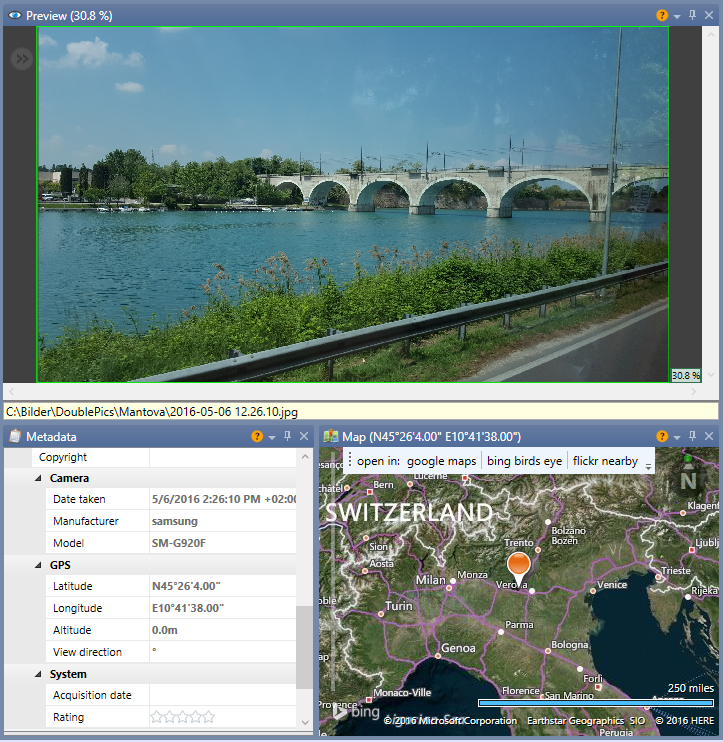Click the Preview horizontal scrollbar right arrow
Viewport: 723px width, 742px height.
[x=694, y=391]
